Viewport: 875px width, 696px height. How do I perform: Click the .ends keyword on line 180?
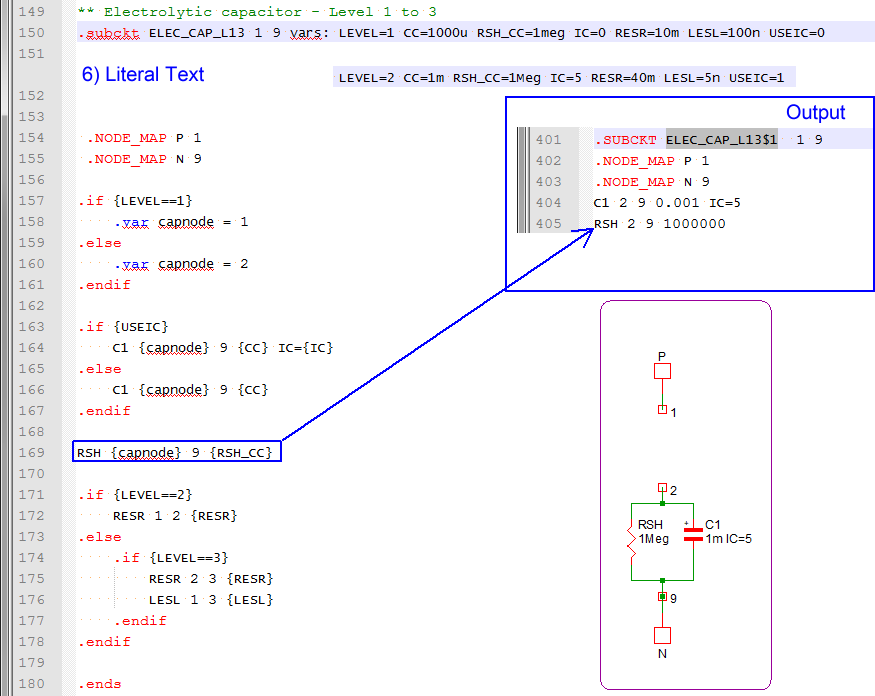click(99, 684)
